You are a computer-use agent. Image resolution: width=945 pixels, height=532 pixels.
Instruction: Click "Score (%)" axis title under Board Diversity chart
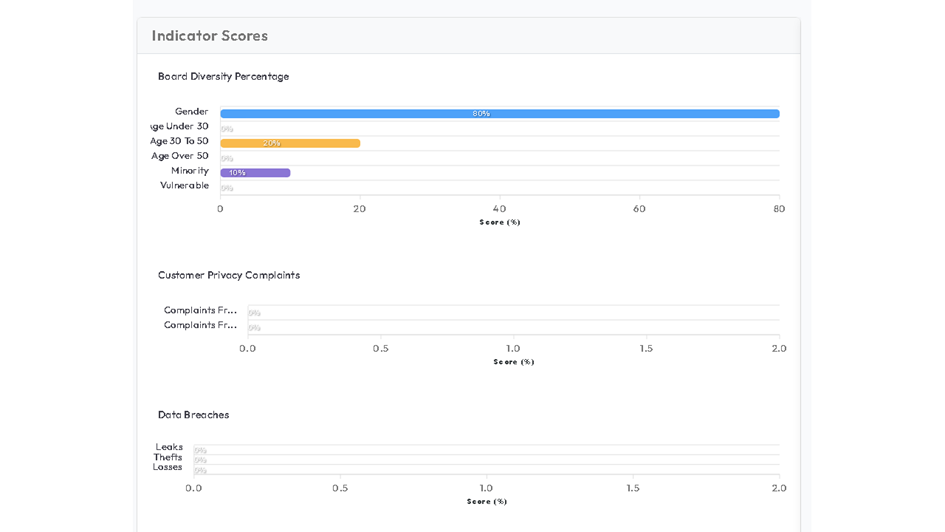click(x=499, y=223)
